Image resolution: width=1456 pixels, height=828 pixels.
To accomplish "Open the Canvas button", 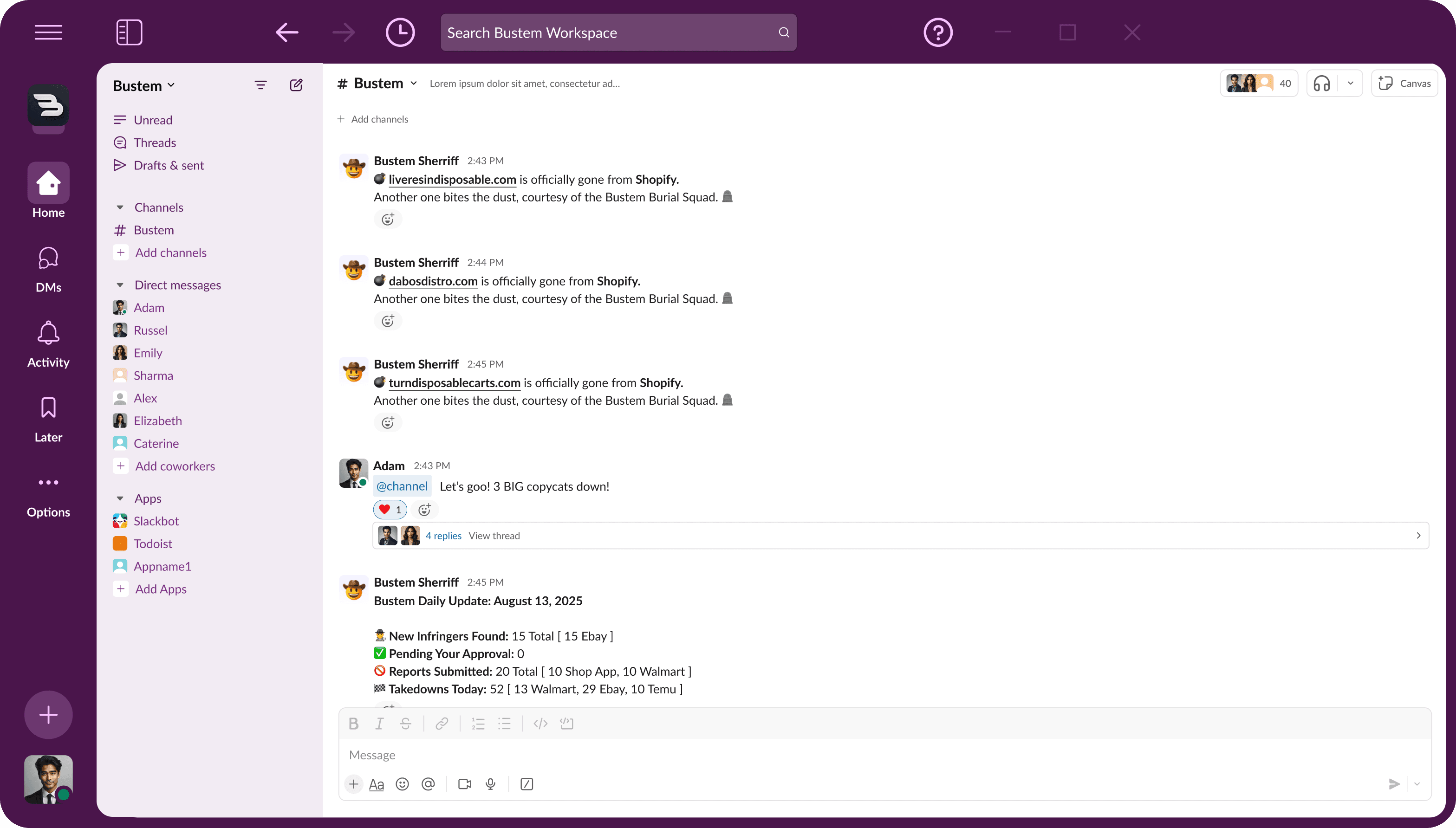I will [1404, 84].
